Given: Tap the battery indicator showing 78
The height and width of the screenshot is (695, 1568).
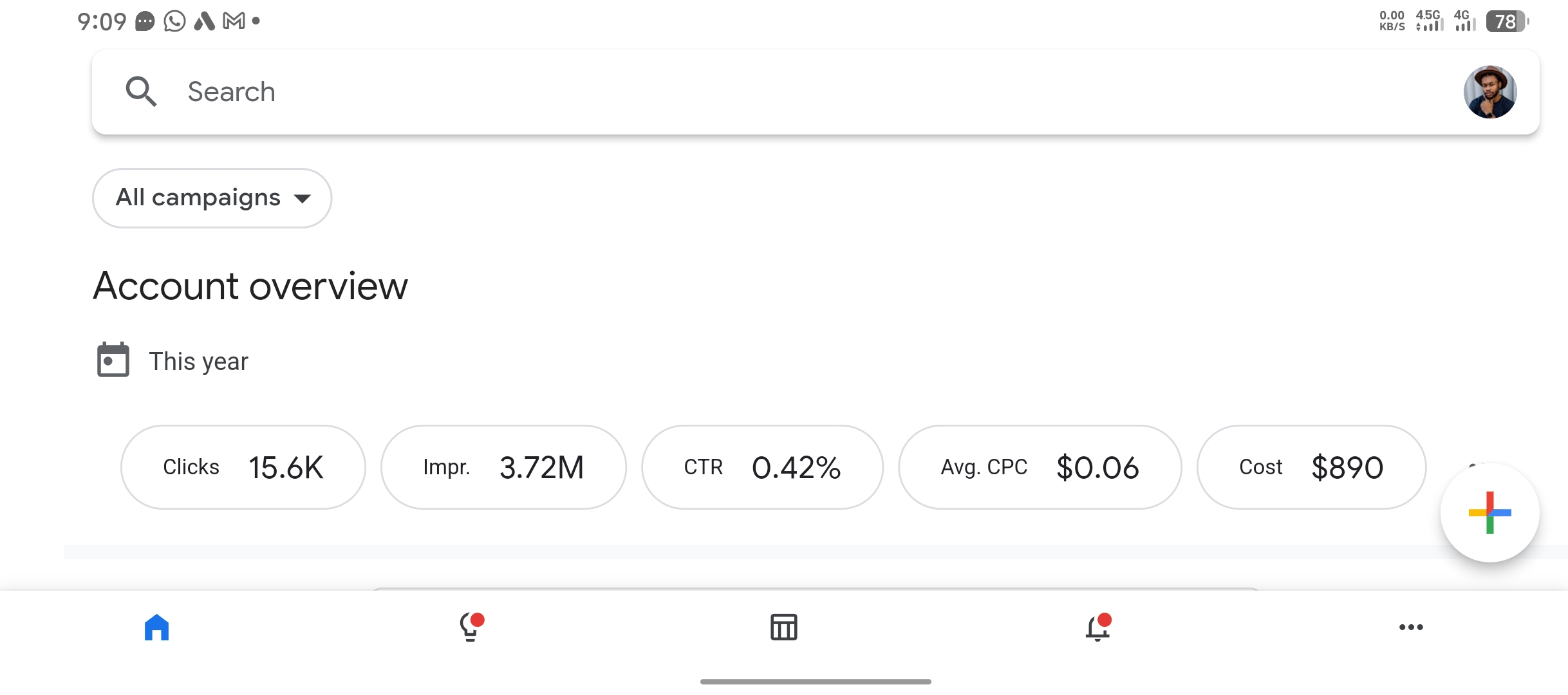Looking at the screenshot, I should (x=1506, y=21).
